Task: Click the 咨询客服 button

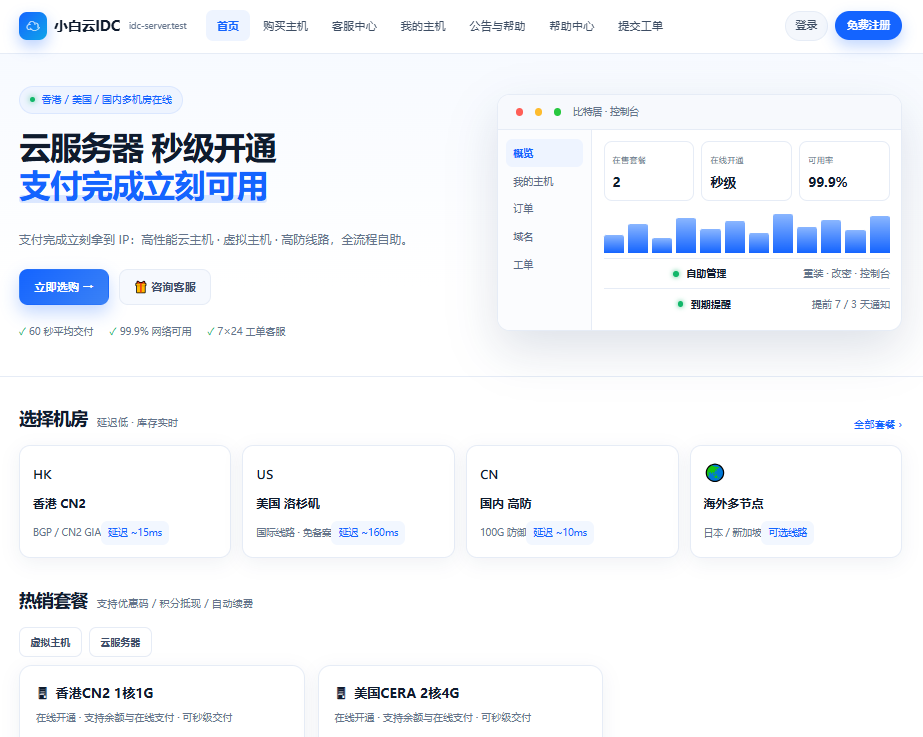Action: [165, 287]
